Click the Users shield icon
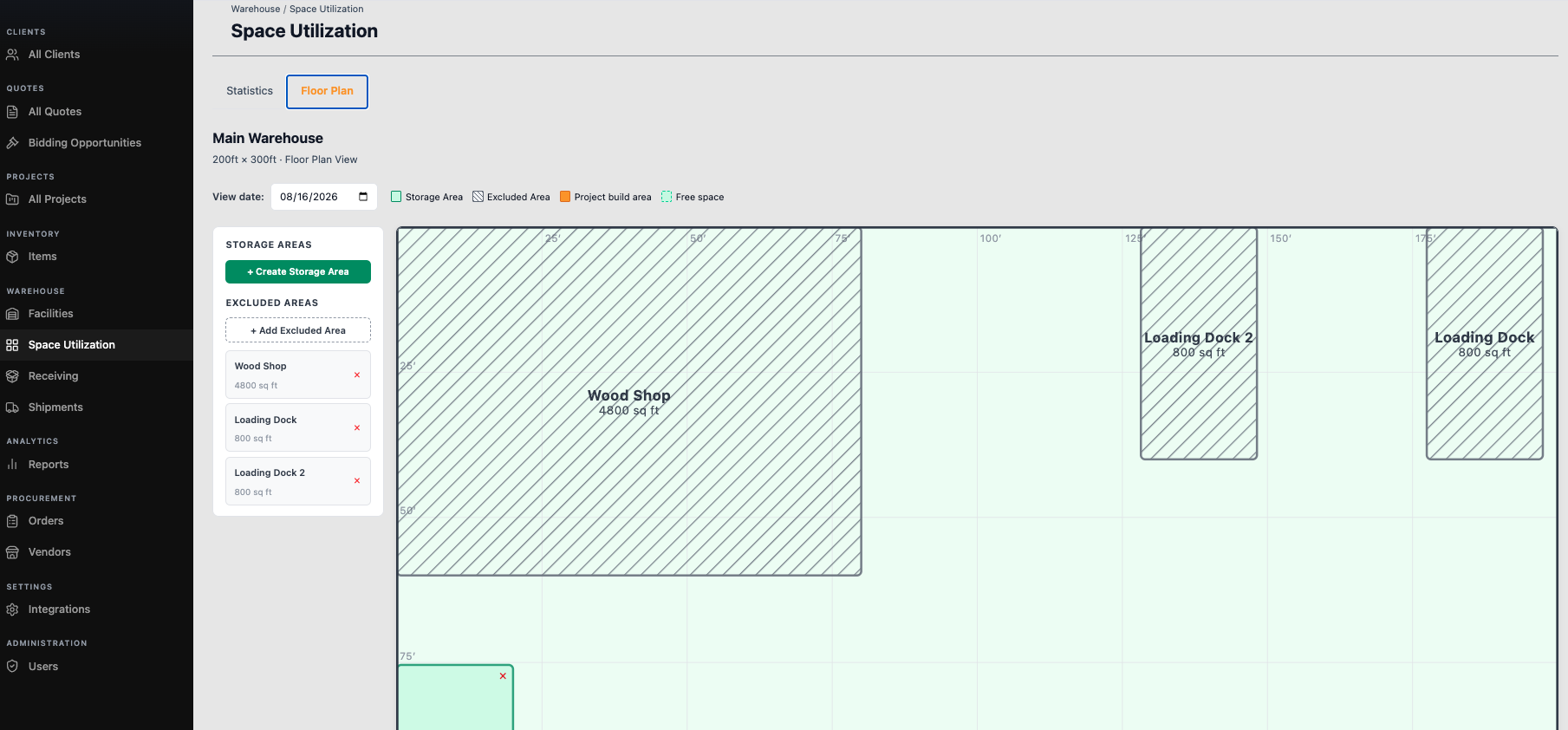Viewport: 1568px width, 730px height. pyautogui.click(x=12, y=667)
